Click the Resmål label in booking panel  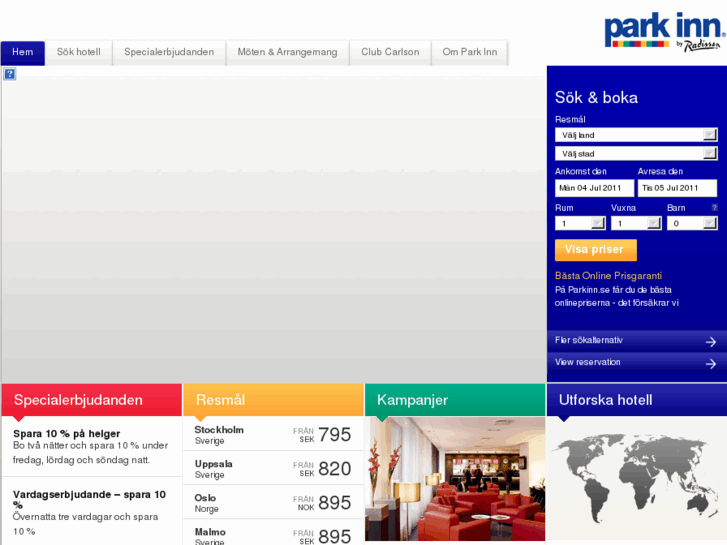pos(570,119)
